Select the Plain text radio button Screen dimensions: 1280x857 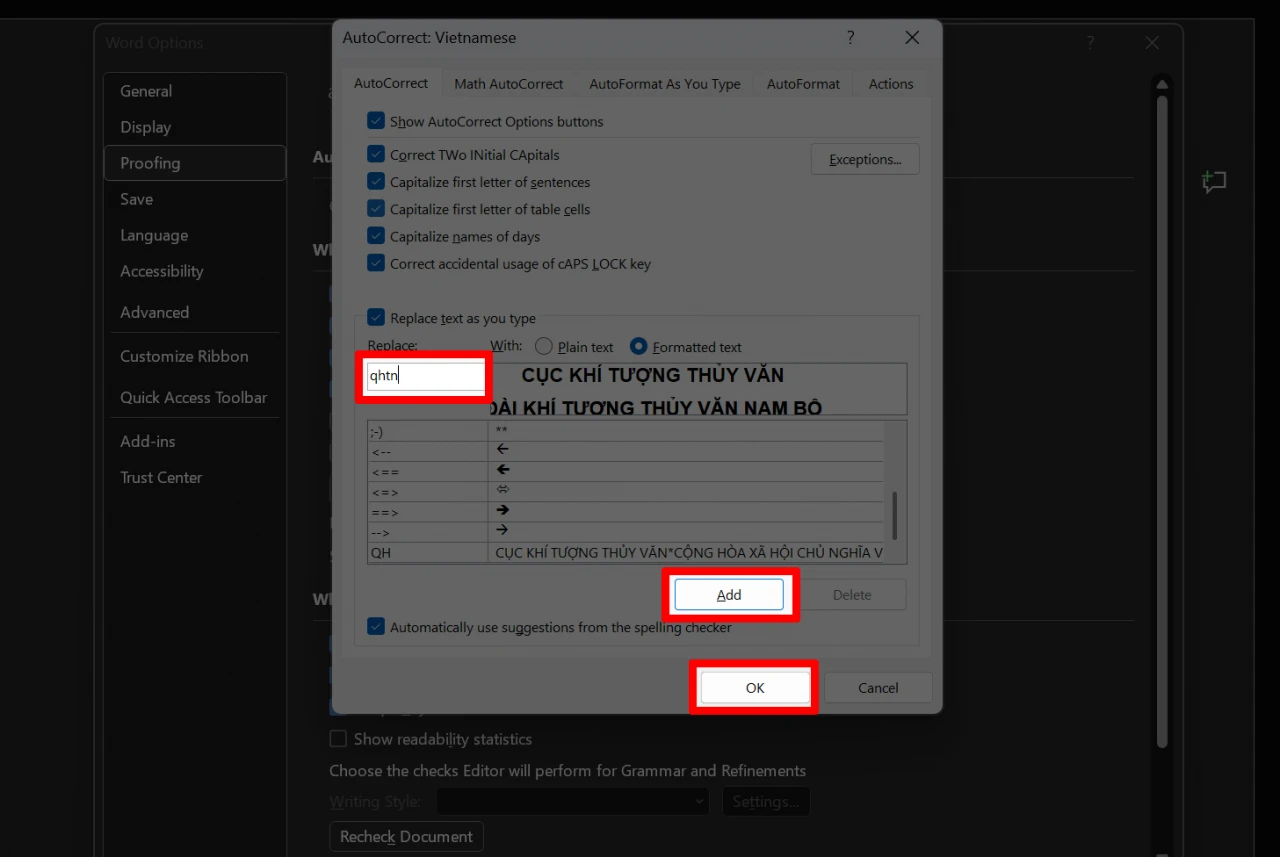544,347
